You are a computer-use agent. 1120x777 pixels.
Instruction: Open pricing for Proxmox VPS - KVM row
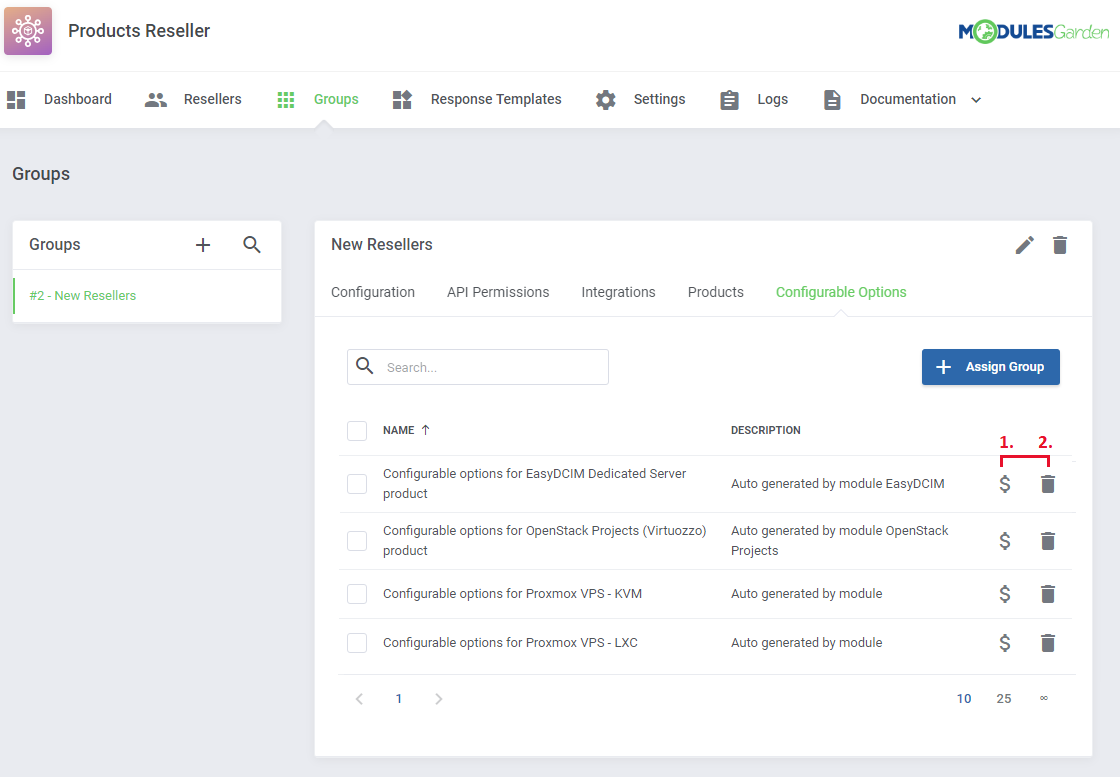[x=1005, y=594]
